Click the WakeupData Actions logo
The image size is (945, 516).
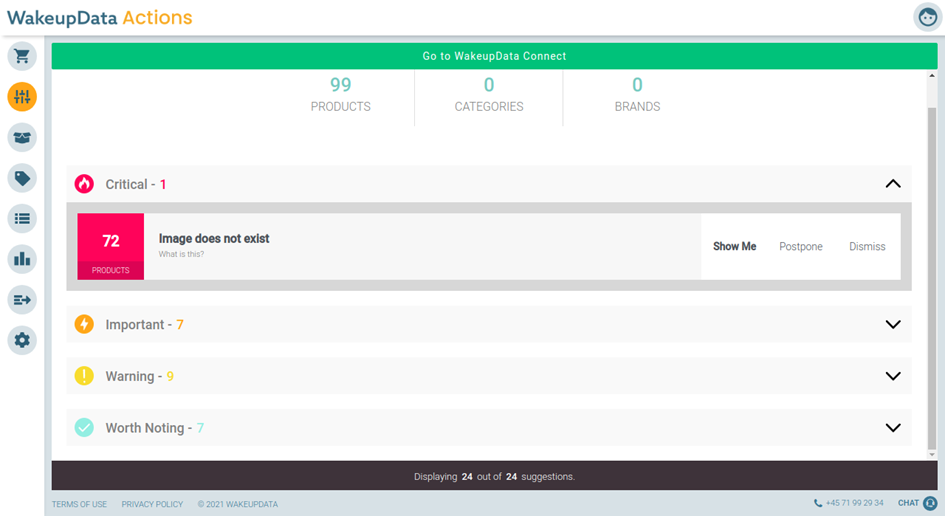(99, 17)
